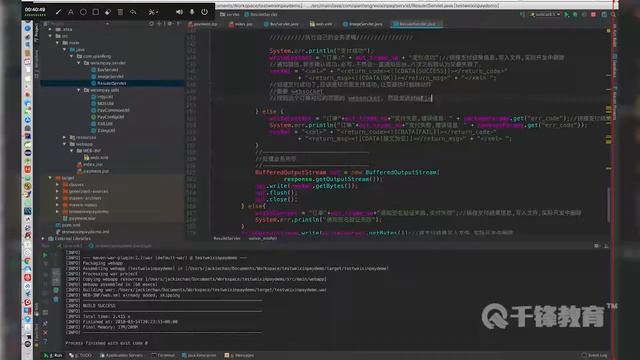Expand External Libraries node arrow
The image size is (640, 360).
(x=43, y=238)
